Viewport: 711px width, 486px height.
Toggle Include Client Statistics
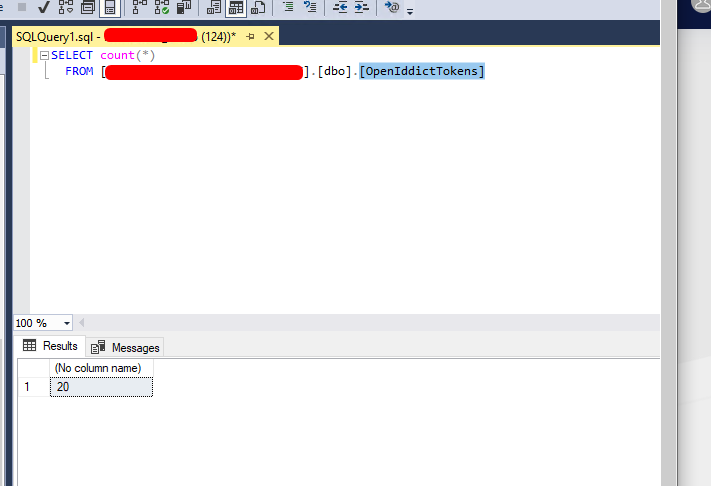click(184, 7)
